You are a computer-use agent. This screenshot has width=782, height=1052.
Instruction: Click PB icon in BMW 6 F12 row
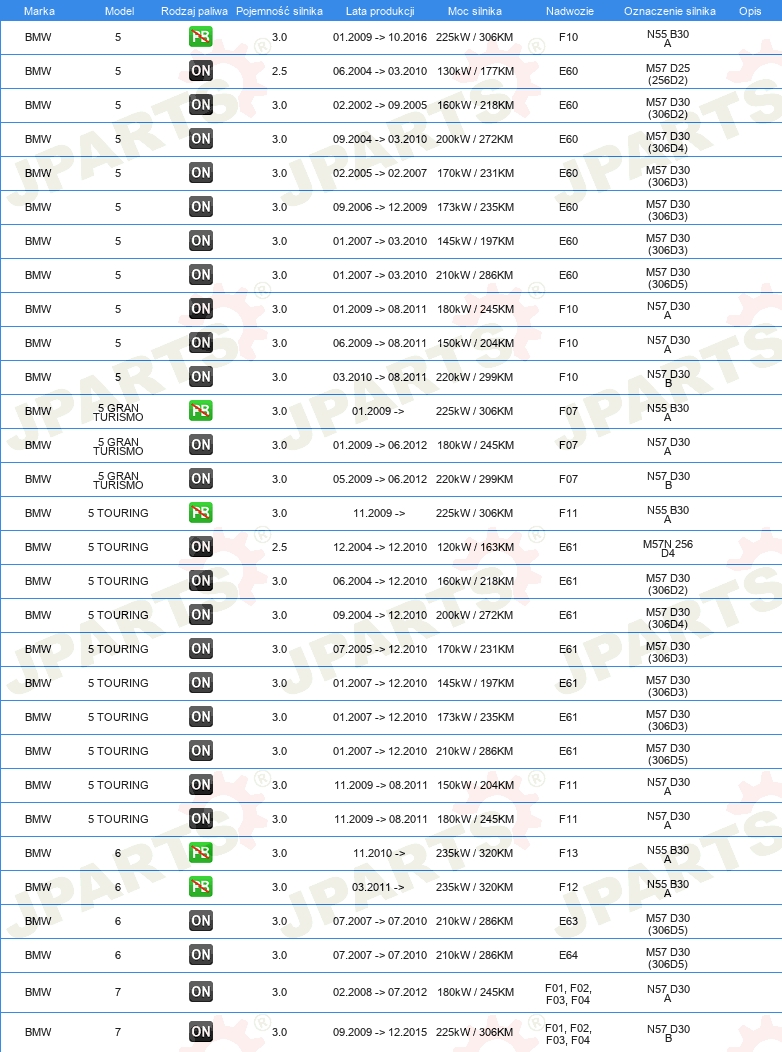(201, 887)
